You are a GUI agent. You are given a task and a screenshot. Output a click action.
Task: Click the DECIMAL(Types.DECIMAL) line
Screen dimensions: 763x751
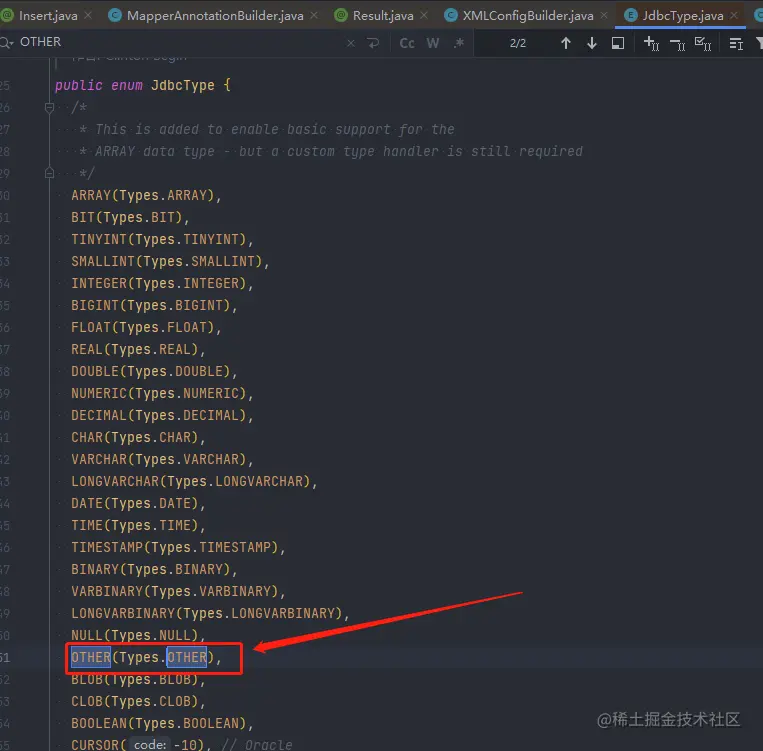(x=162, y=415)
